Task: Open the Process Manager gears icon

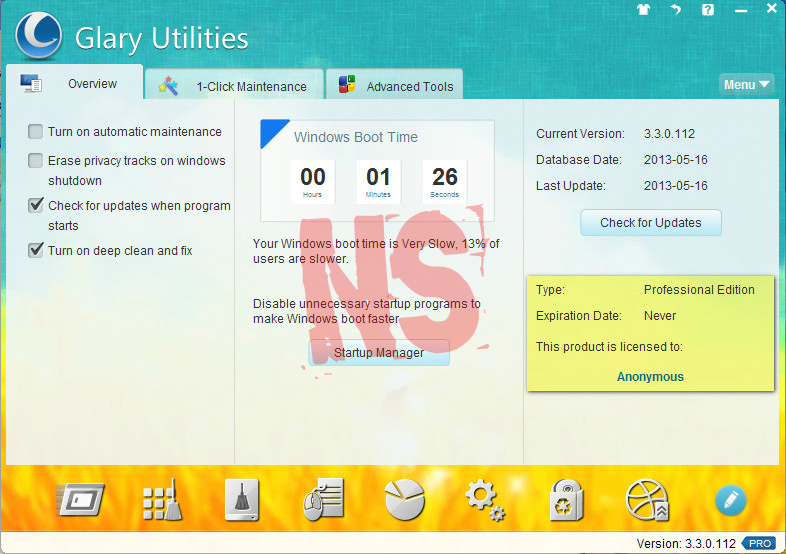Action: point(485,500)
